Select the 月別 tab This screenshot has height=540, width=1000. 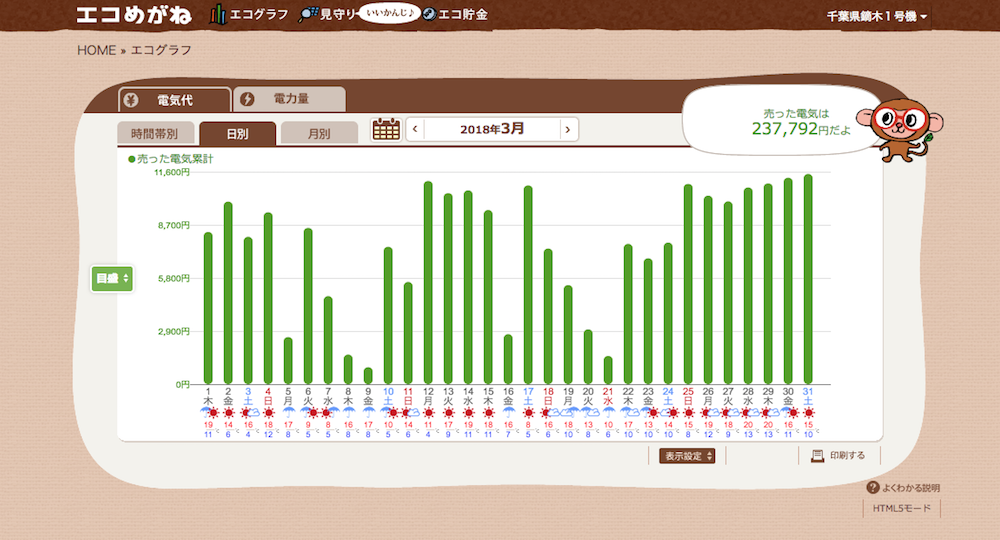[319, 133]
